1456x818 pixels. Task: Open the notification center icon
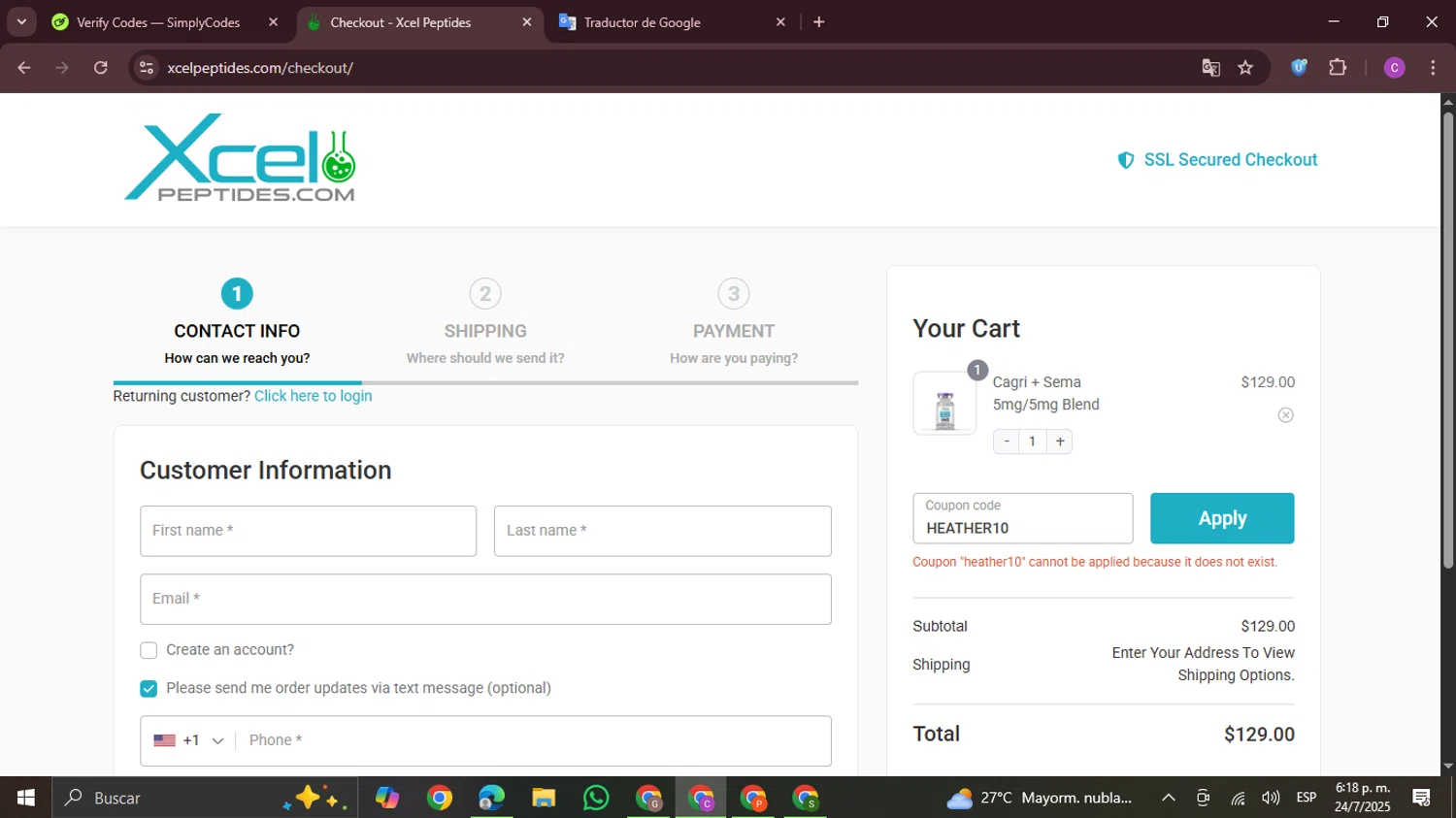pos(1422,798)
